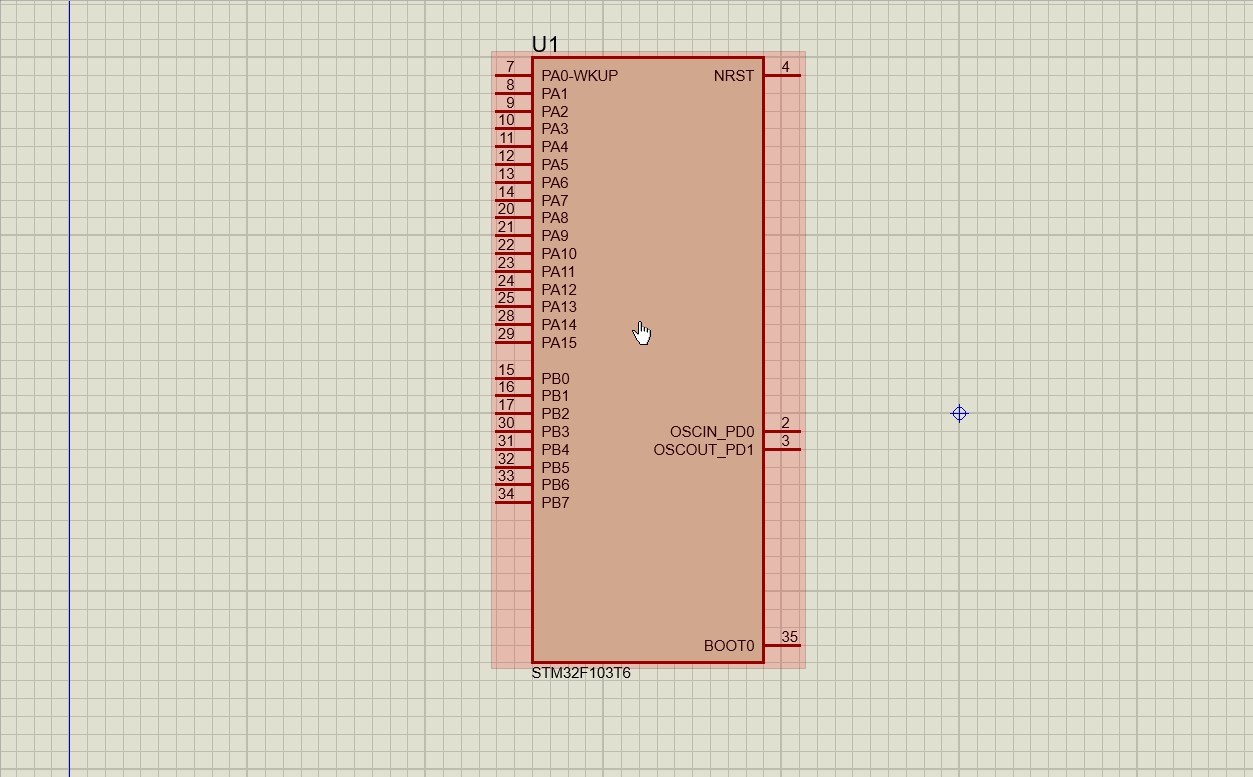
Task: Click the PA14 pin label
Action: click(x=559, y=325)
